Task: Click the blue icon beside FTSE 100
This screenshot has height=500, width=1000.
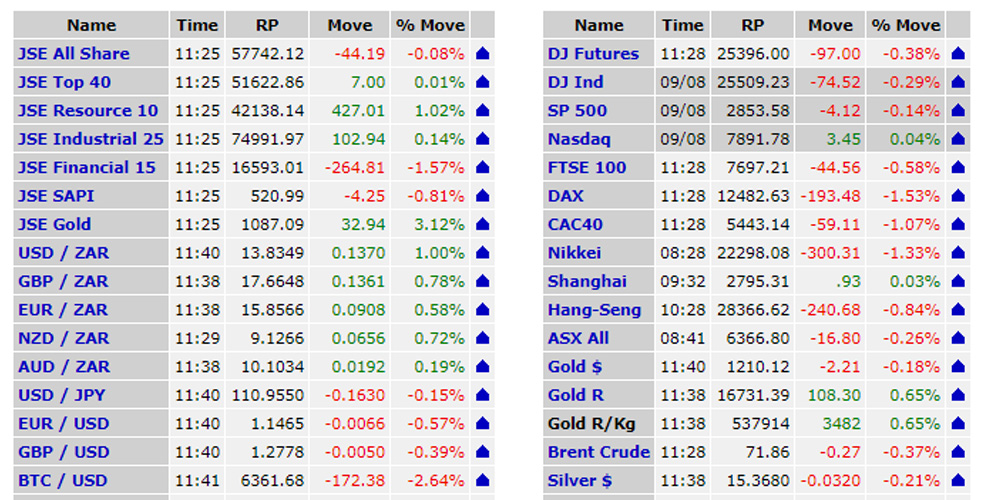Action: [958, 168]
